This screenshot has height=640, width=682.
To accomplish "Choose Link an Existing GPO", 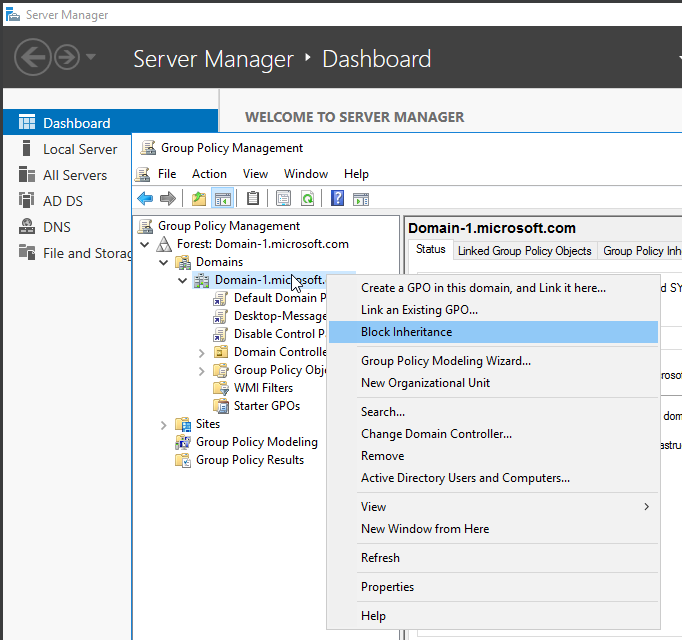I will pyautogui.click(x=493, y=310).
